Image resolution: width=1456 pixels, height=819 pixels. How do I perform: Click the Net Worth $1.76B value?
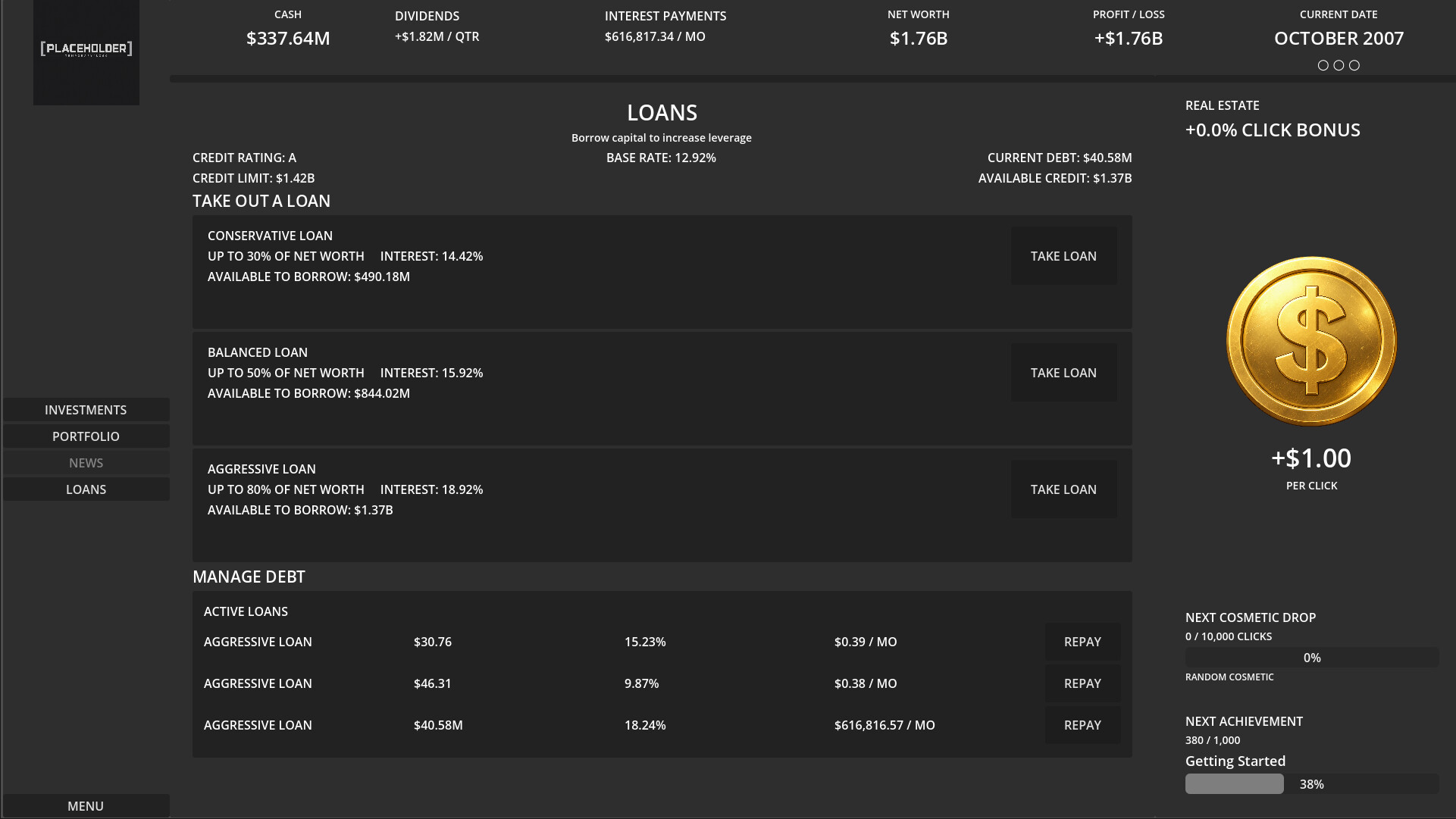coord(919,38)
